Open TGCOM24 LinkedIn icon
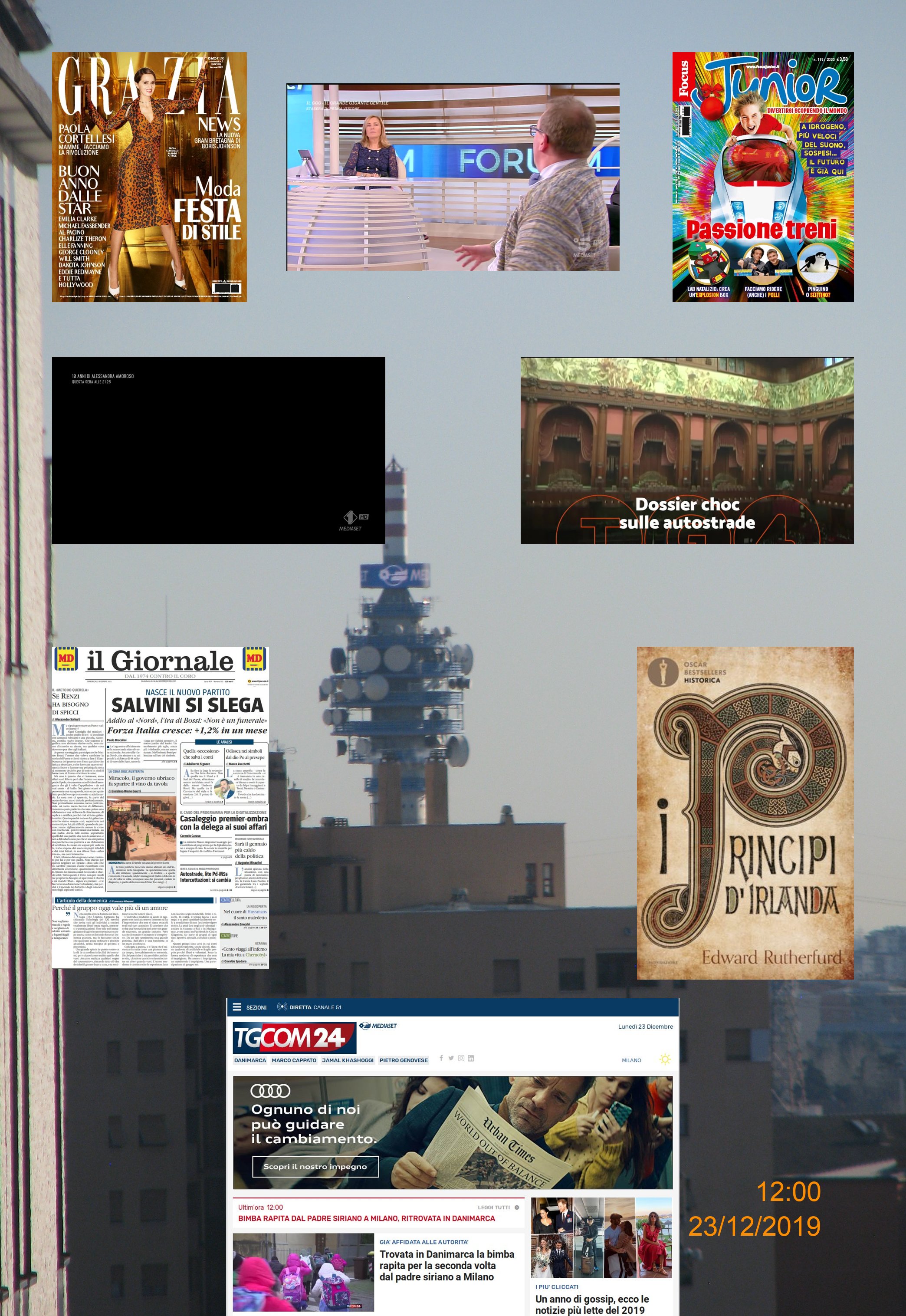 (x=471, y=1058)
